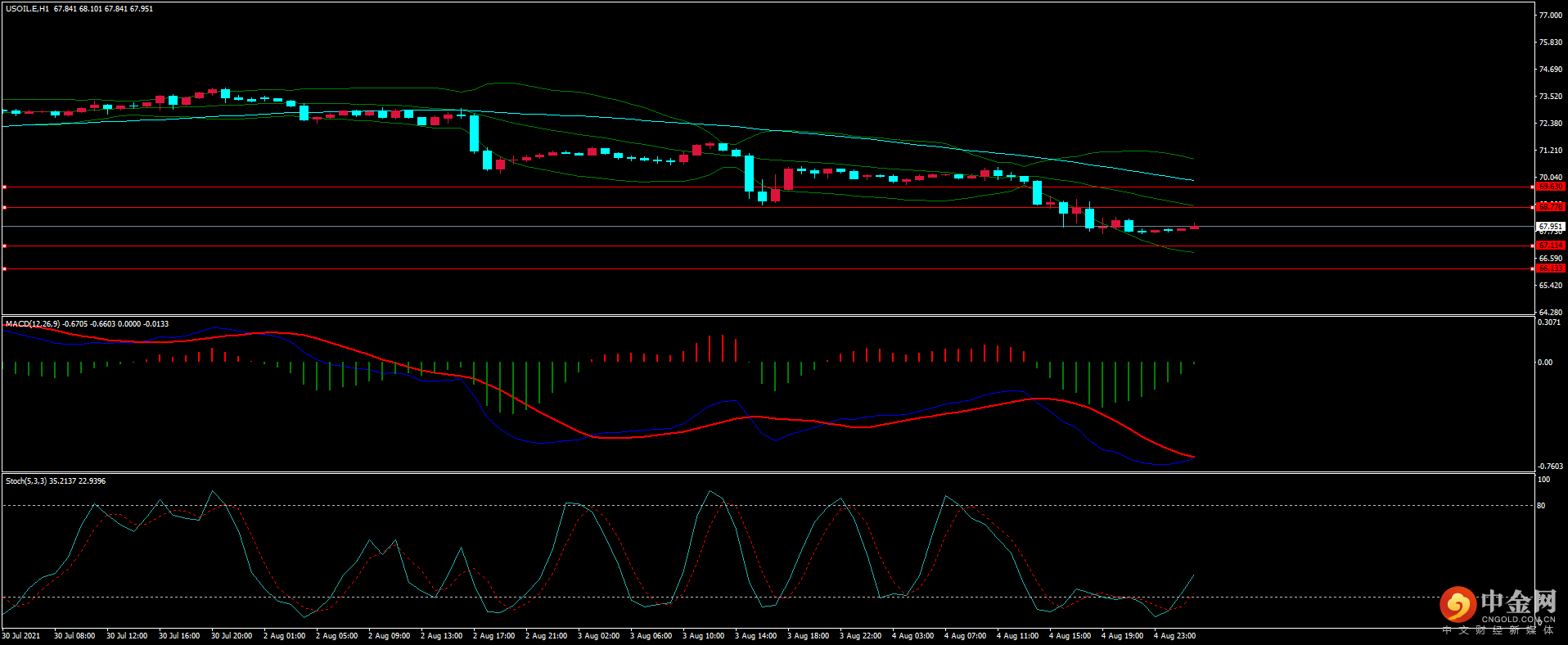Click the 30 Jul 16:00 time label
Image resolution: width=1568 pixels, height=645 pixels.
tap(179, 636)
